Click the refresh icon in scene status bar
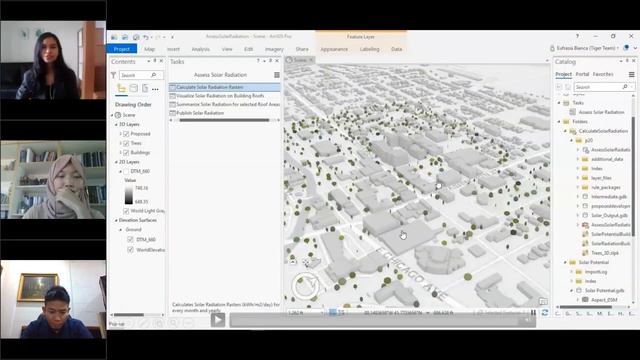The image size is (640, 360). [545, 313]
